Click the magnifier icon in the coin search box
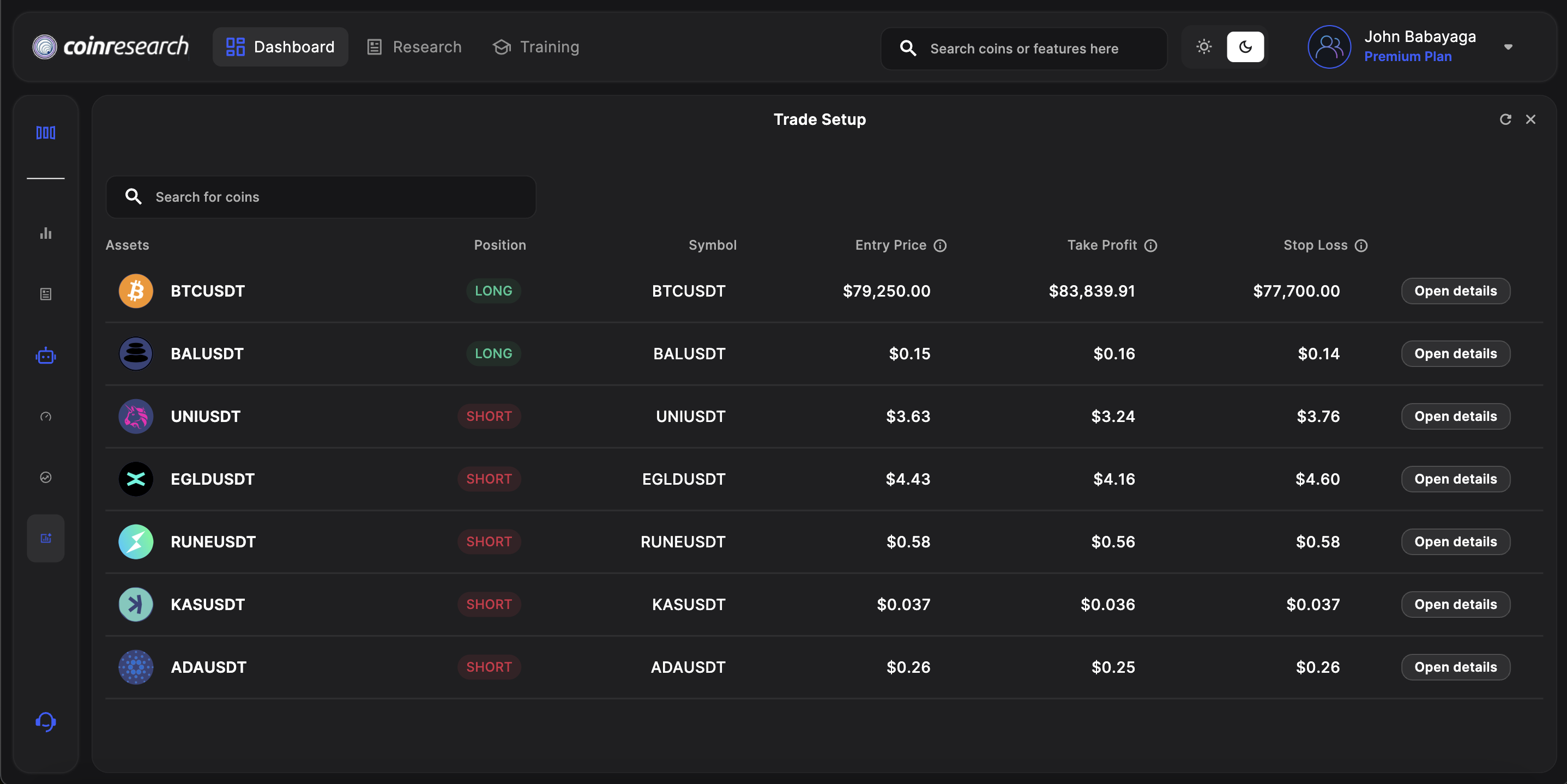The height and width of the screenshot is (784, 1567). [x=133, y=196]
